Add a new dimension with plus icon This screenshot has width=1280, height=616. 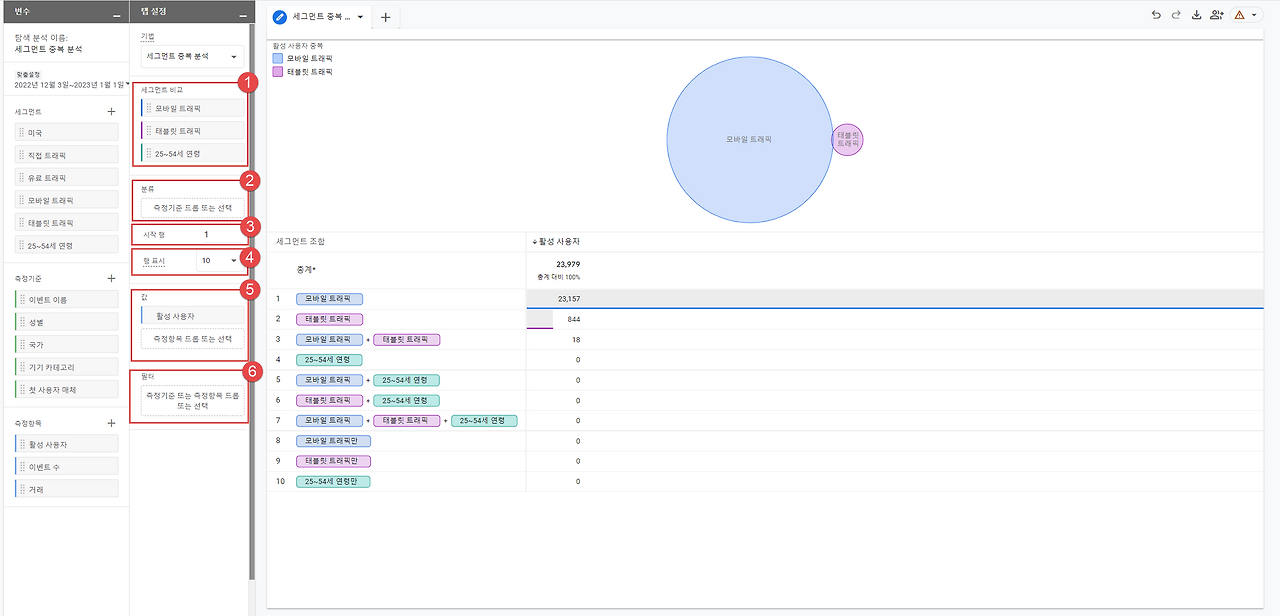tap(111, 278)
